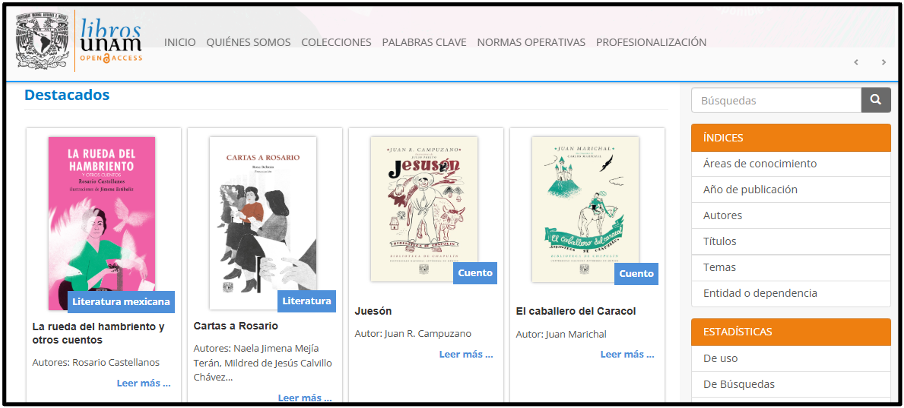Open title La rueda del hambriento y otros cuentos
The width and height of the screenshot is (904, 408).
tap(99, 333)
